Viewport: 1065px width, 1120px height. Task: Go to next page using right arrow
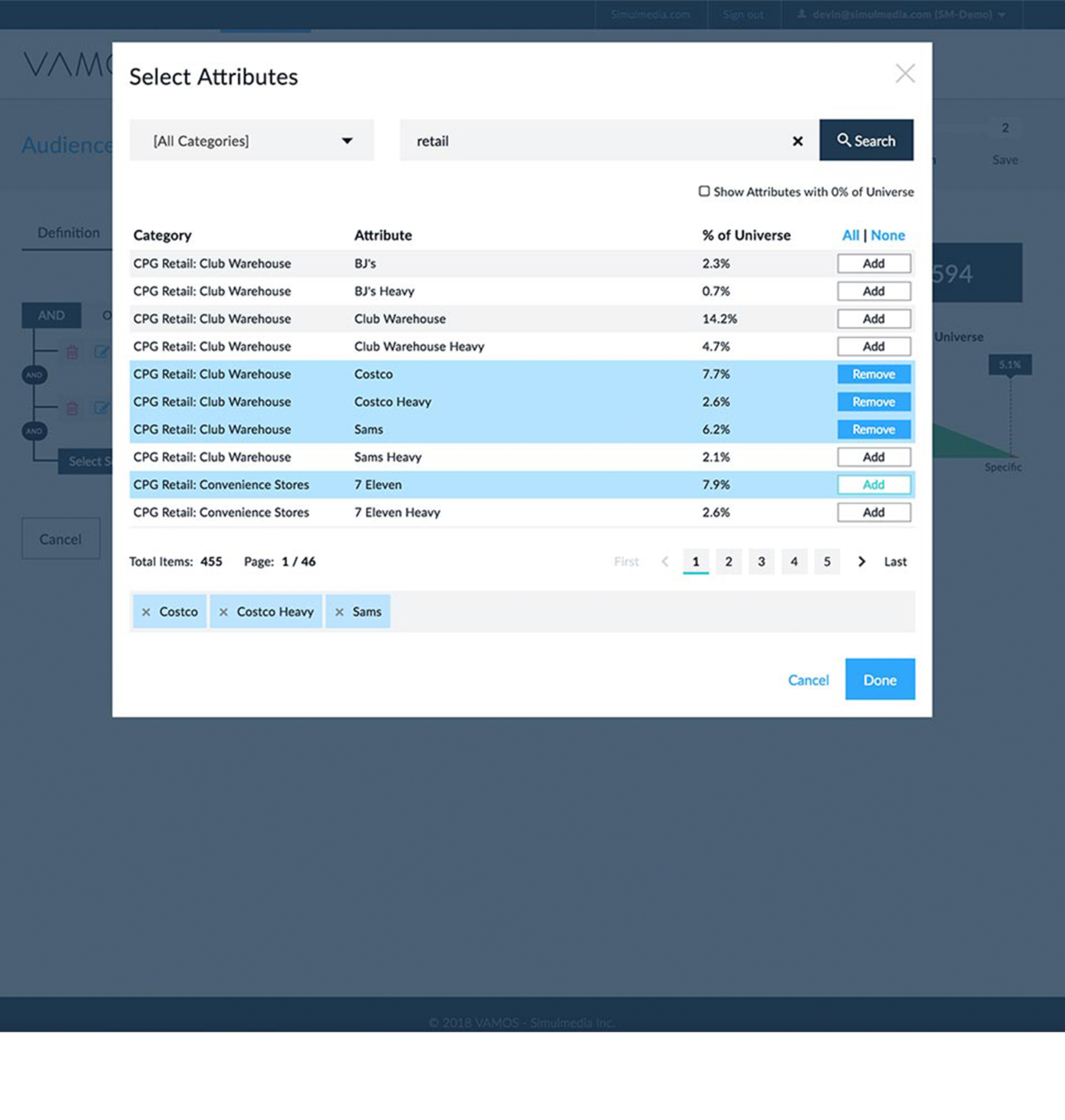[861, 562]
